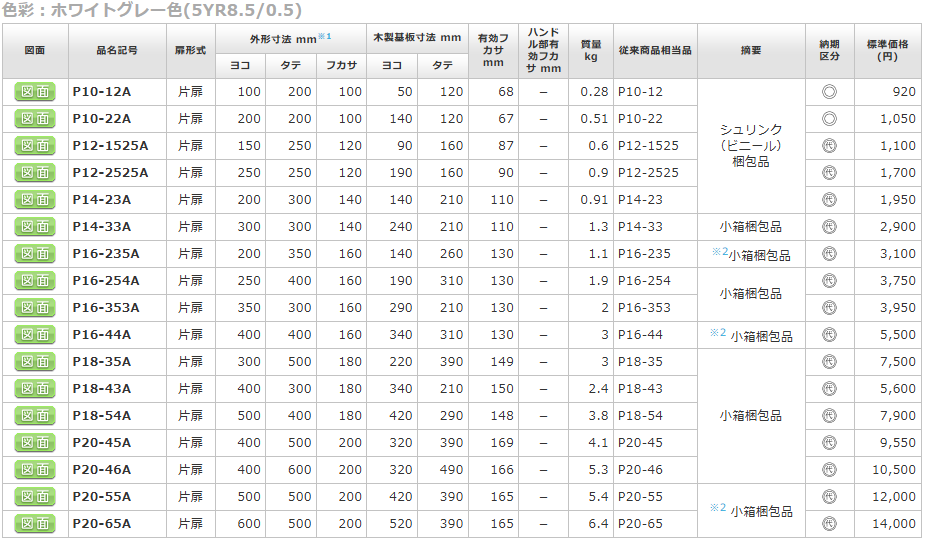View the 図面 drawing for P14-33A
Screen dimensions: 927x546
pos(35,227)
